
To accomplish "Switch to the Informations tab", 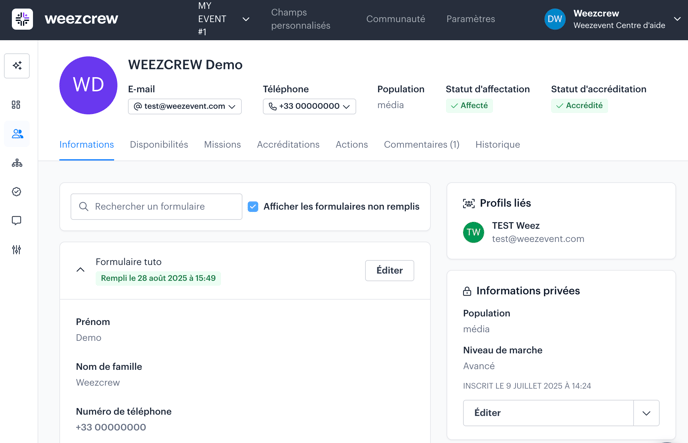I will pyautogui.click(x=86, y=144).
